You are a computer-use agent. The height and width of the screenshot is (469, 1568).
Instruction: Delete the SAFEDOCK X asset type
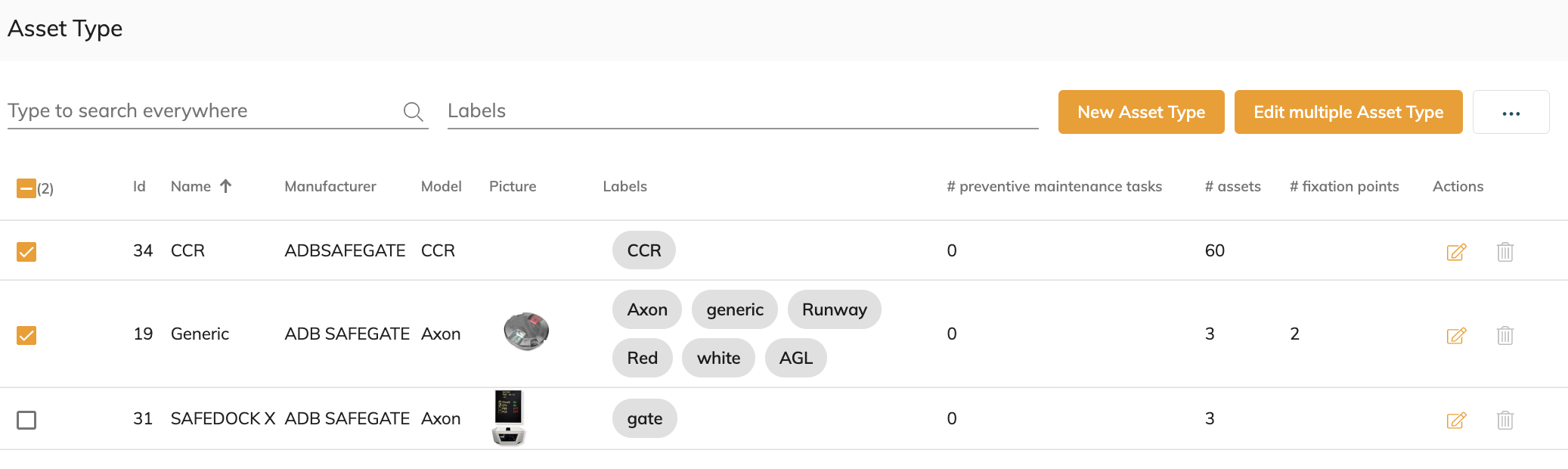[1504, 420]
